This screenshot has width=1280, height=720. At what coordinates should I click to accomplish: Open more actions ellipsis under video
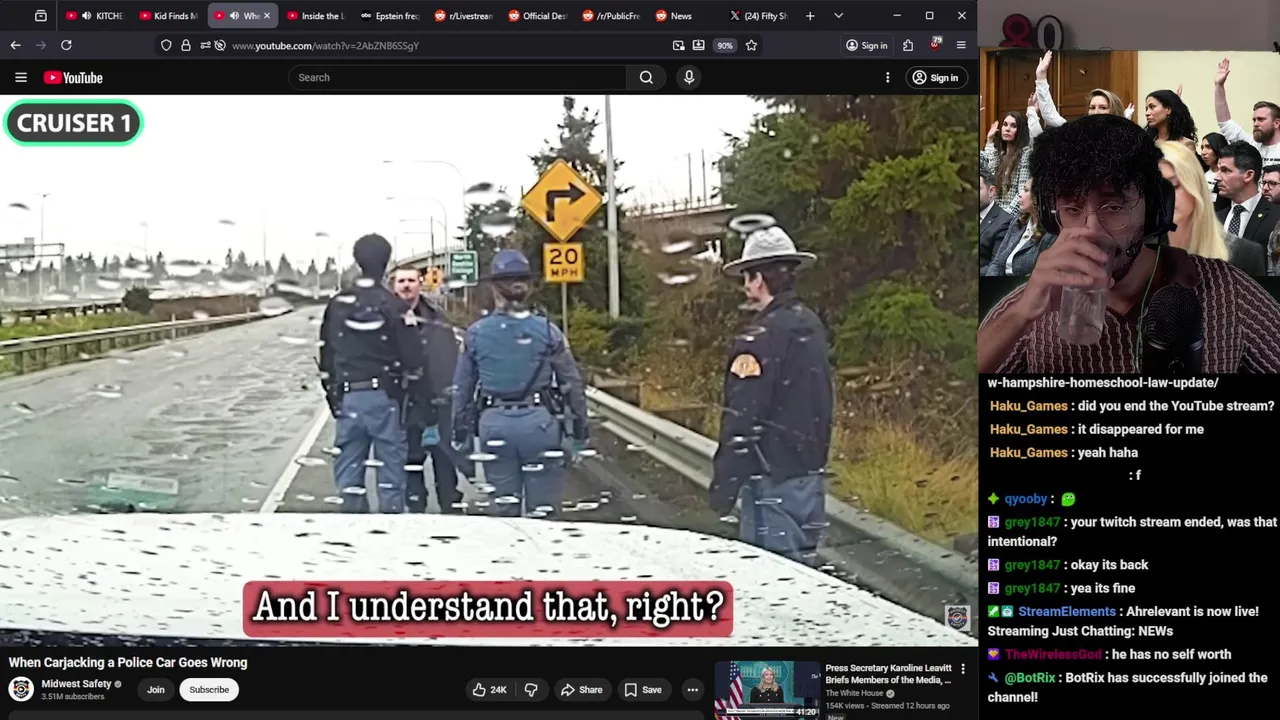point(692,689)
